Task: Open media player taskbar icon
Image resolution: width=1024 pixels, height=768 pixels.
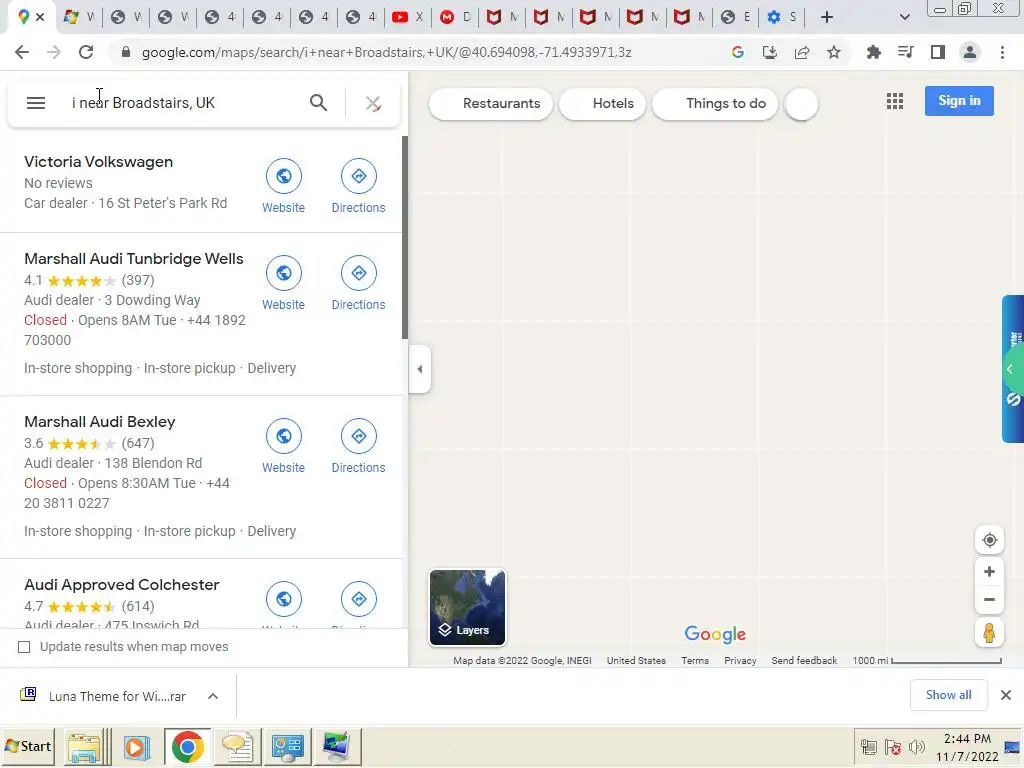Action: [136, 747]
